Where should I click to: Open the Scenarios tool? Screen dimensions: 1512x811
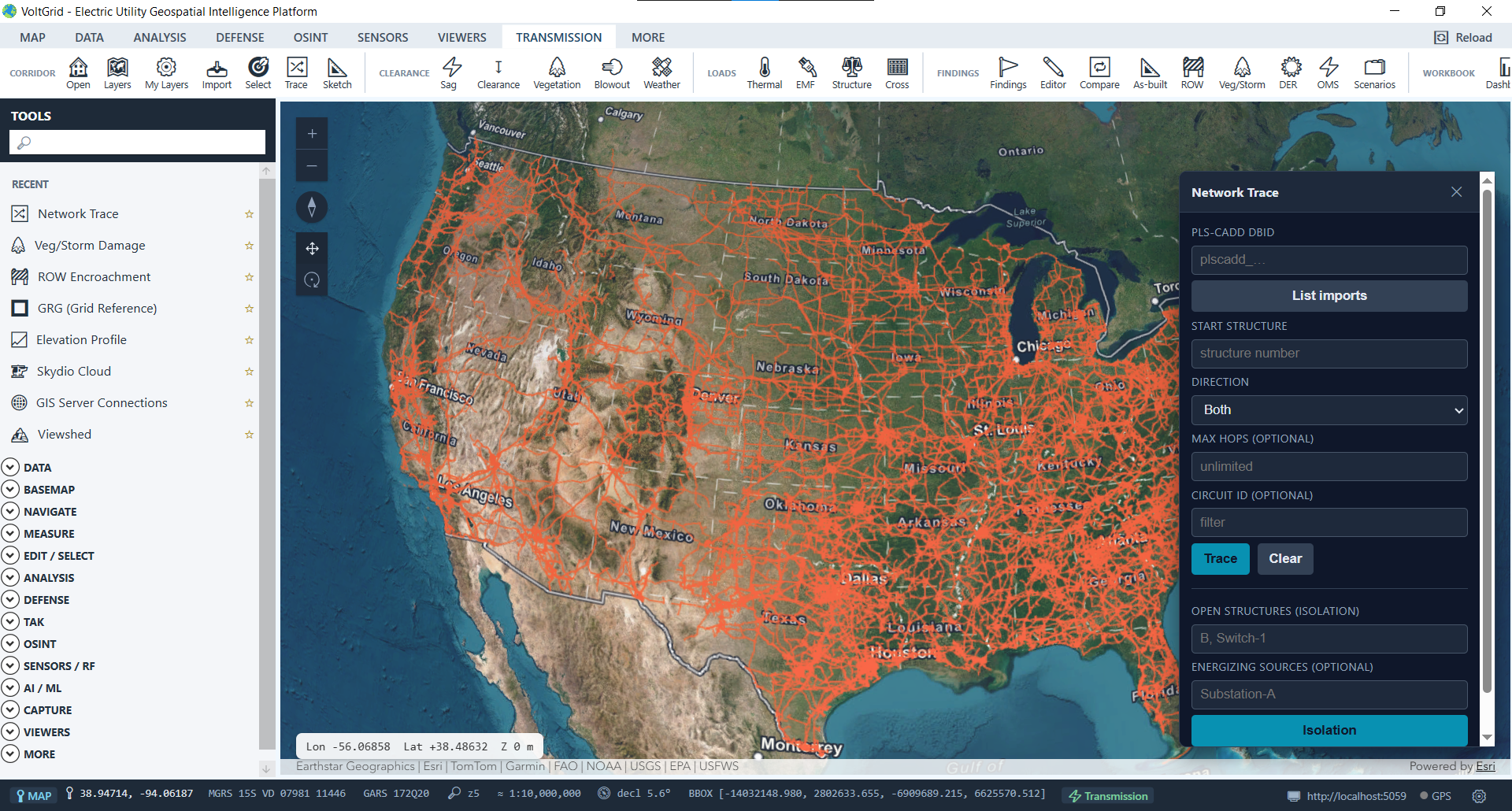pos(1375,73)
